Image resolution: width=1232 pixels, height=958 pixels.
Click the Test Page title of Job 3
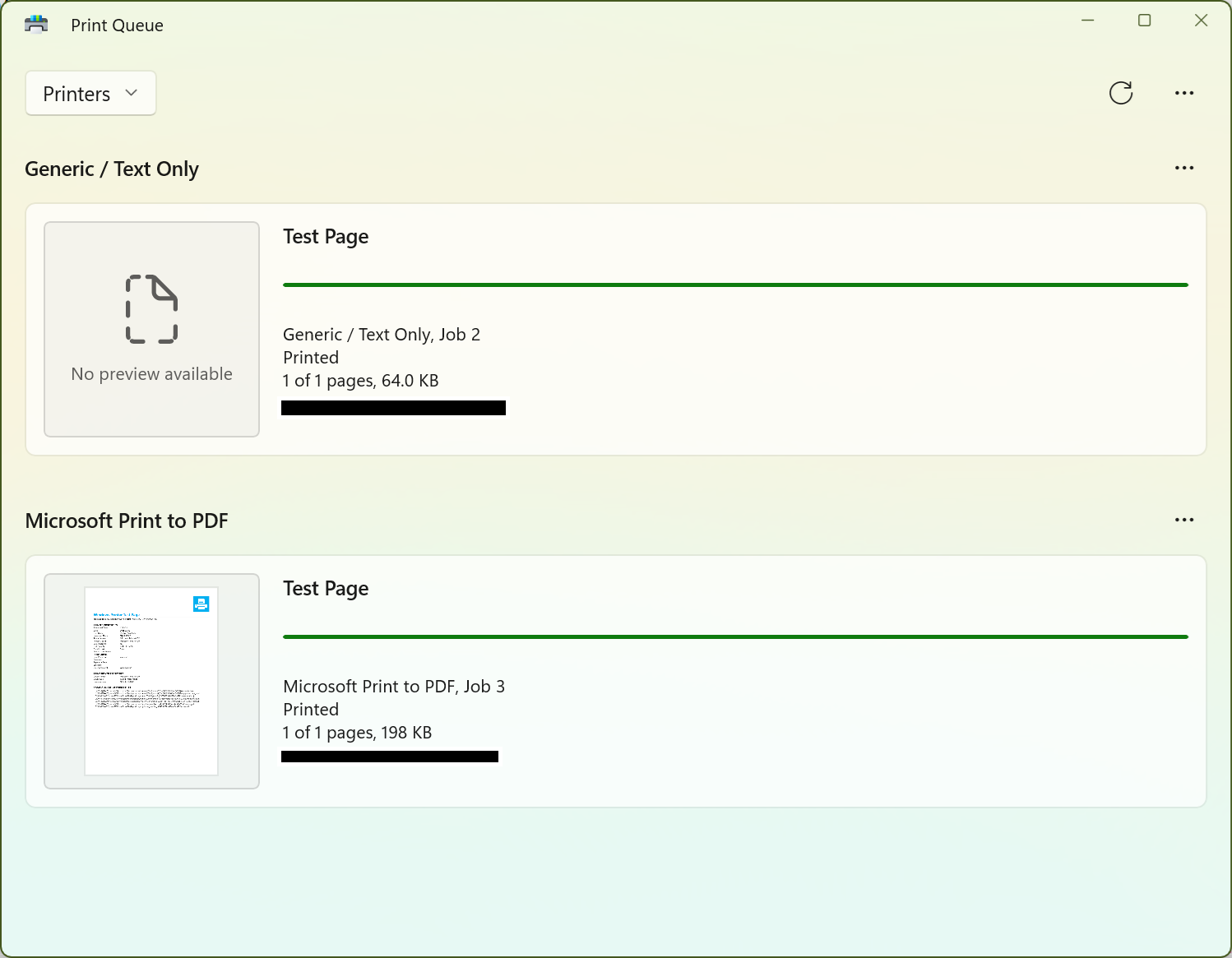(326, 589)
